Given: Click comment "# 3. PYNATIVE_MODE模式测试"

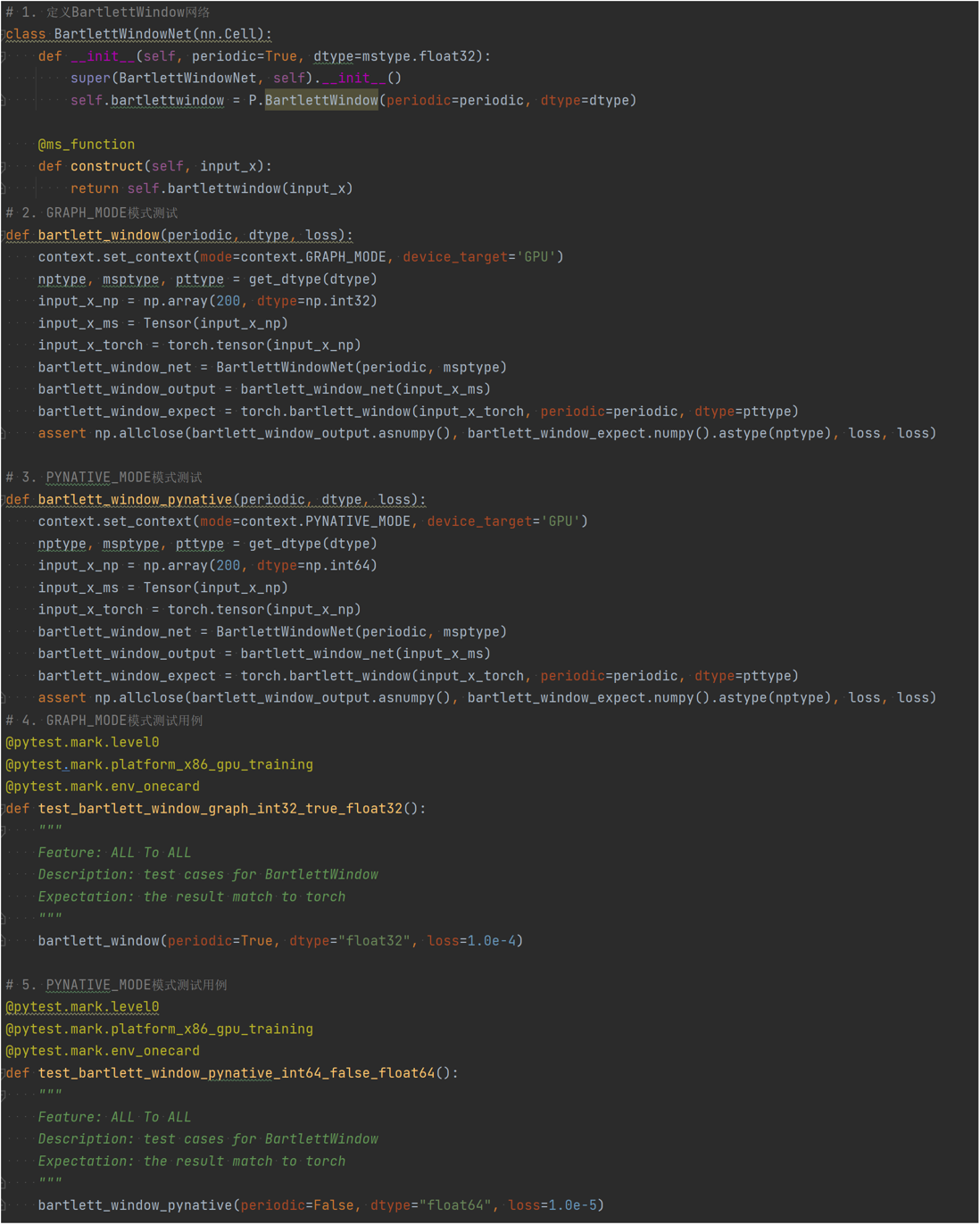Looking at the screenshot, I should point(104,478).
